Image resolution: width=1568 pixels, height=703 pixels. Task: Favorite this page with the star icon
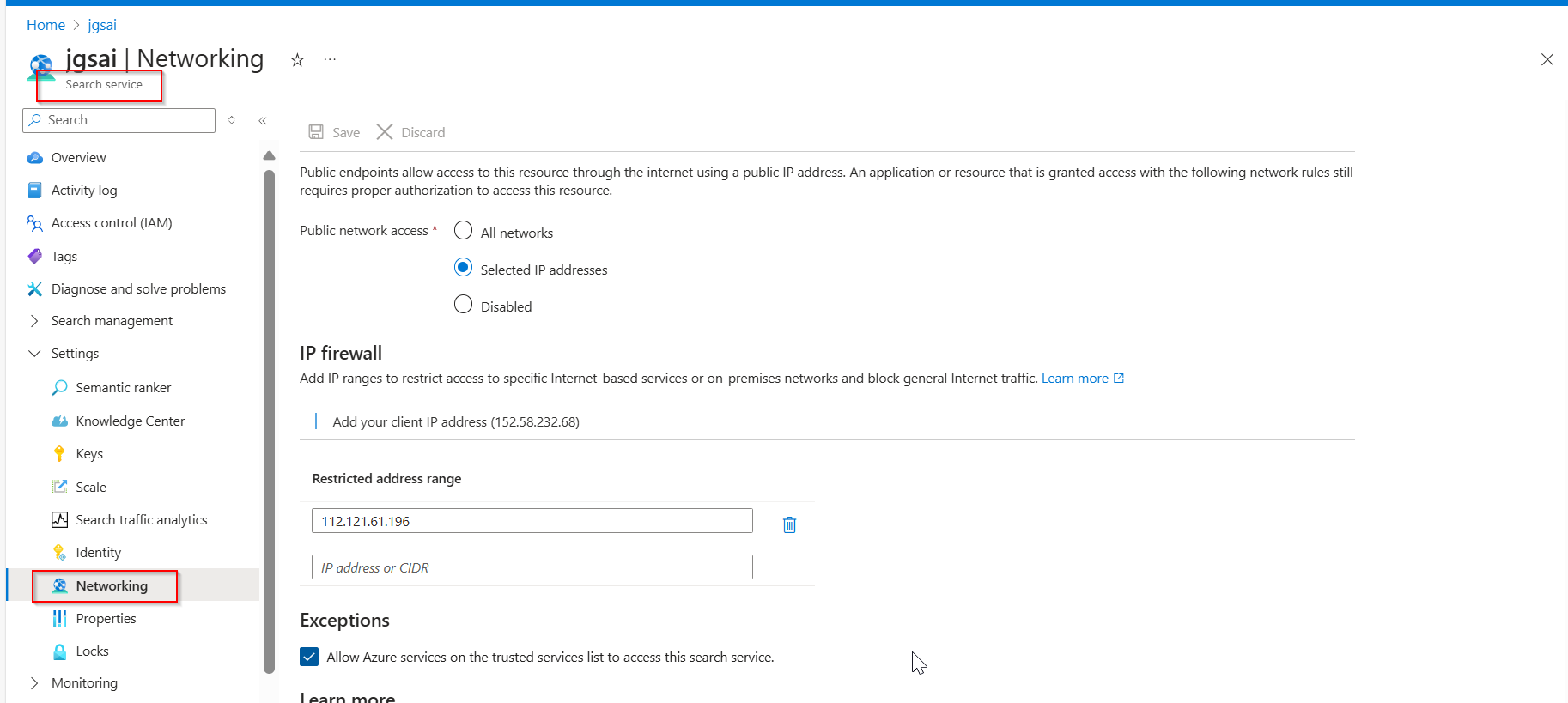(x=297, y=60)
